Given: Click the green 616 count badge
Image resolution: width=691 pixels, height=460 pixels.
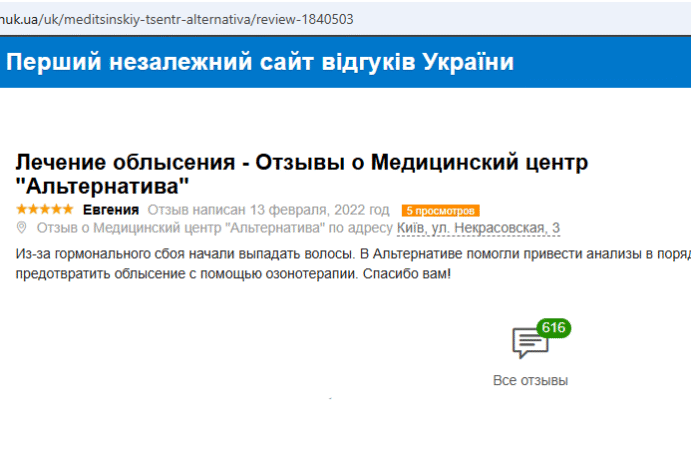Looking at the screenshot, I should pyautogui.click(x=553, y=328).
